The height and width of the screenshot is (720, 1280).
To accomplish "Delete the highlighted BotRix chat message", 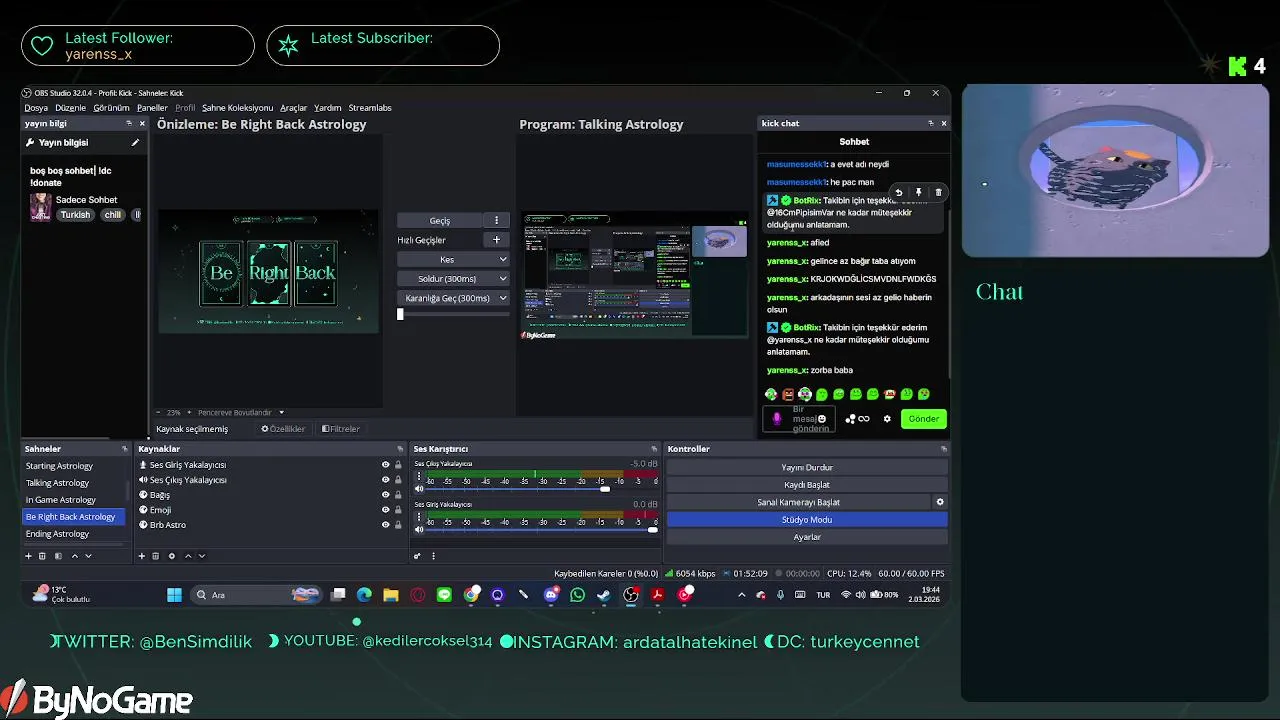I will (x=938, y=192).
